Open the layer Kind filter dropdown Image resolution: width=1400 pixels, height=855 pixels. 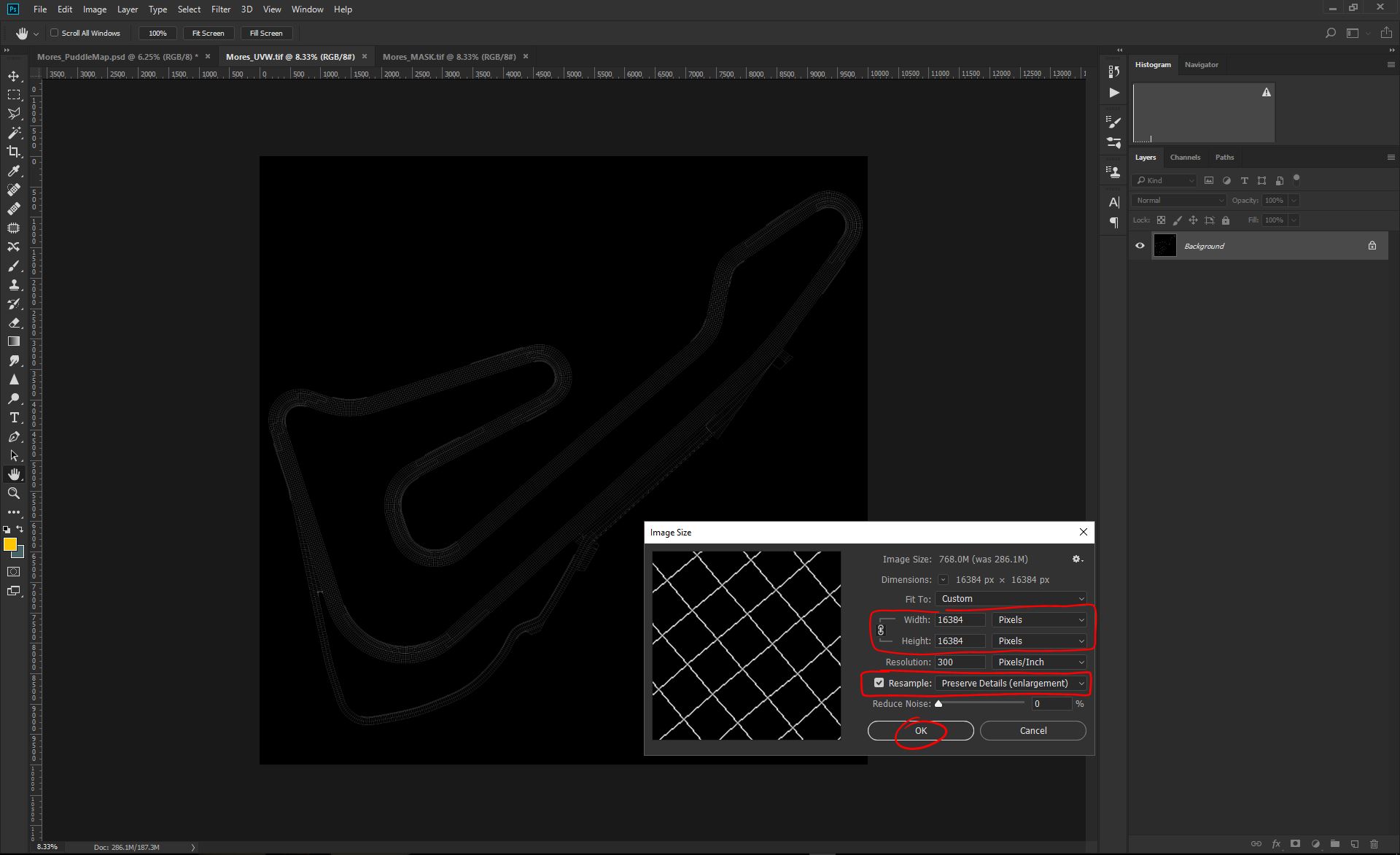pos(1164,180)
